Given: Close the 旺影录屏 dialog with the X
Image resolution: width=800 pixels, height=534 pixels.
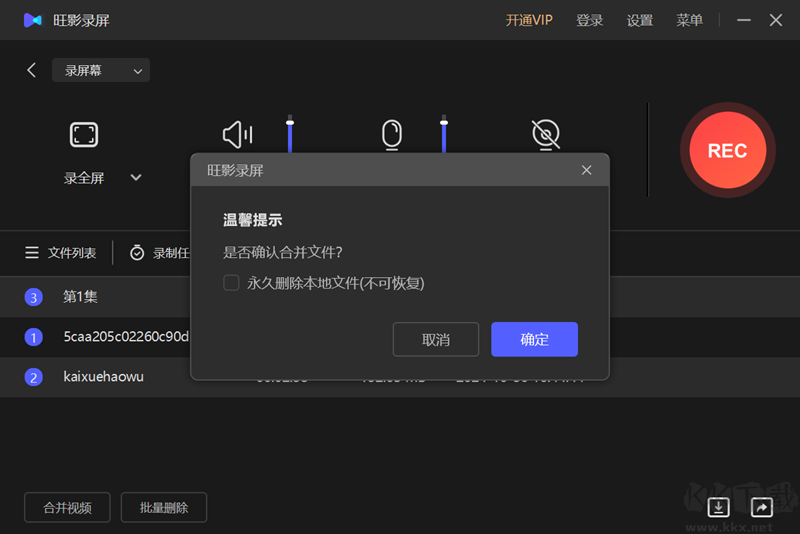Looking at the screenshot, I should click(x=587, y=170).
